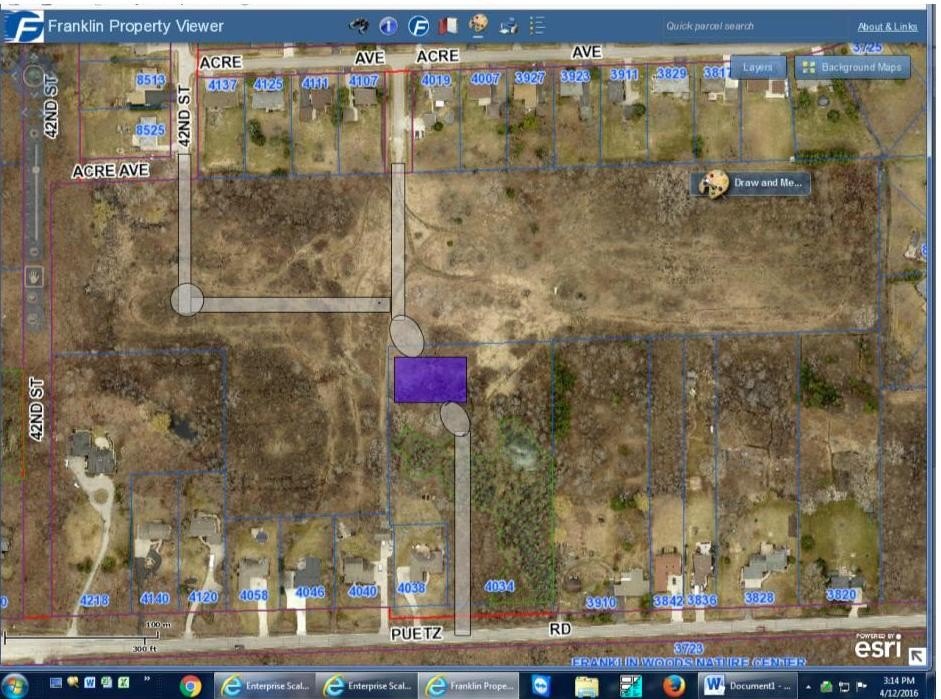The image size is (941, 699).
Task: Click the overview map arrow near esri logo
Action: tap(916, 656)
